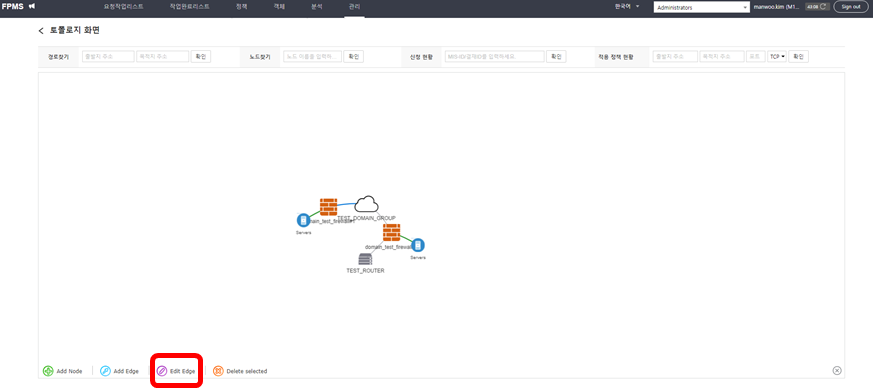This screenshot has width=873, height=388.
Task: Click the Delete selected icon
Action: [218, 371]
